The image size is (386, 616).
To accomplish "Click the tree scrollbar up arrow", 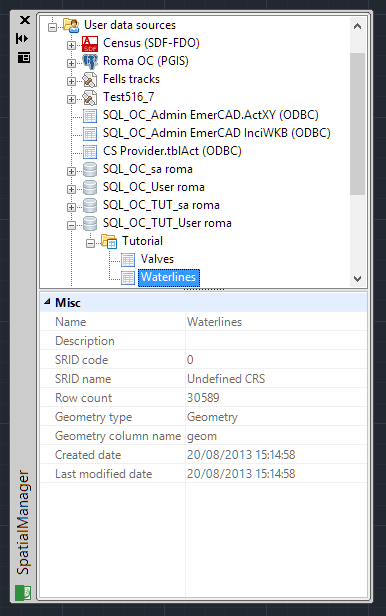I will point(357,26).
